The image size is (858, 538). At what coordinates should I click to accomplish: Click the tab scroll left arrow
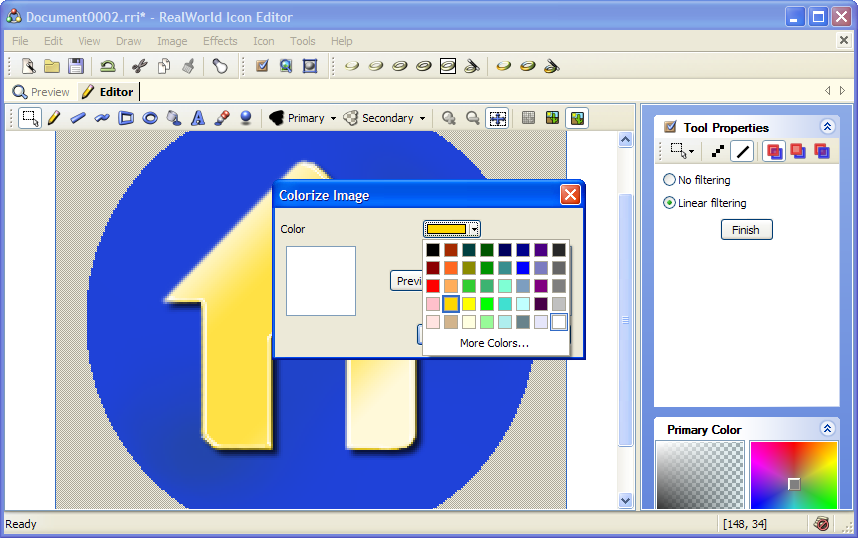pyautogui.click(x=827, y=91)
